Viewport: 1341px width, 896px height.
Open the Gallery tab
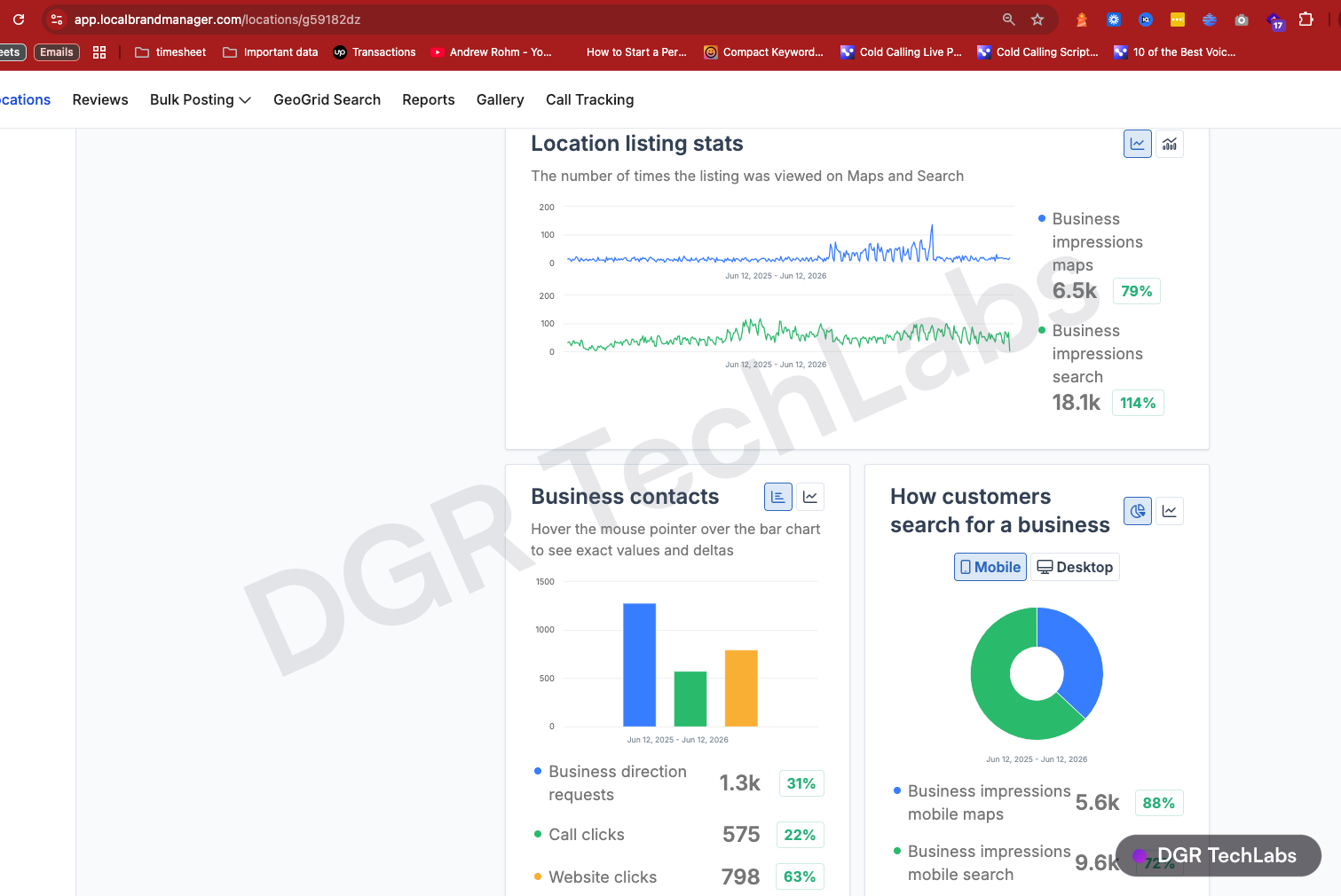[501, 99]
